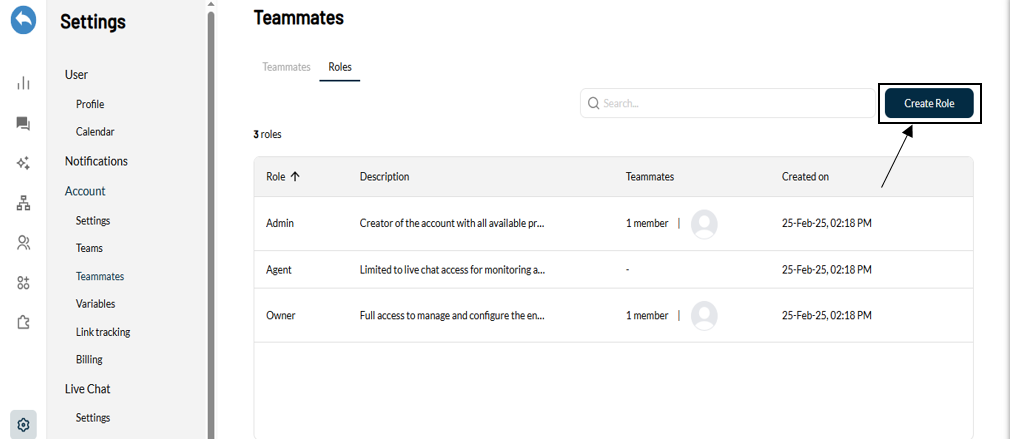
Task: Click the apps add icon in sidebar
Action: [x=23, y=283]
